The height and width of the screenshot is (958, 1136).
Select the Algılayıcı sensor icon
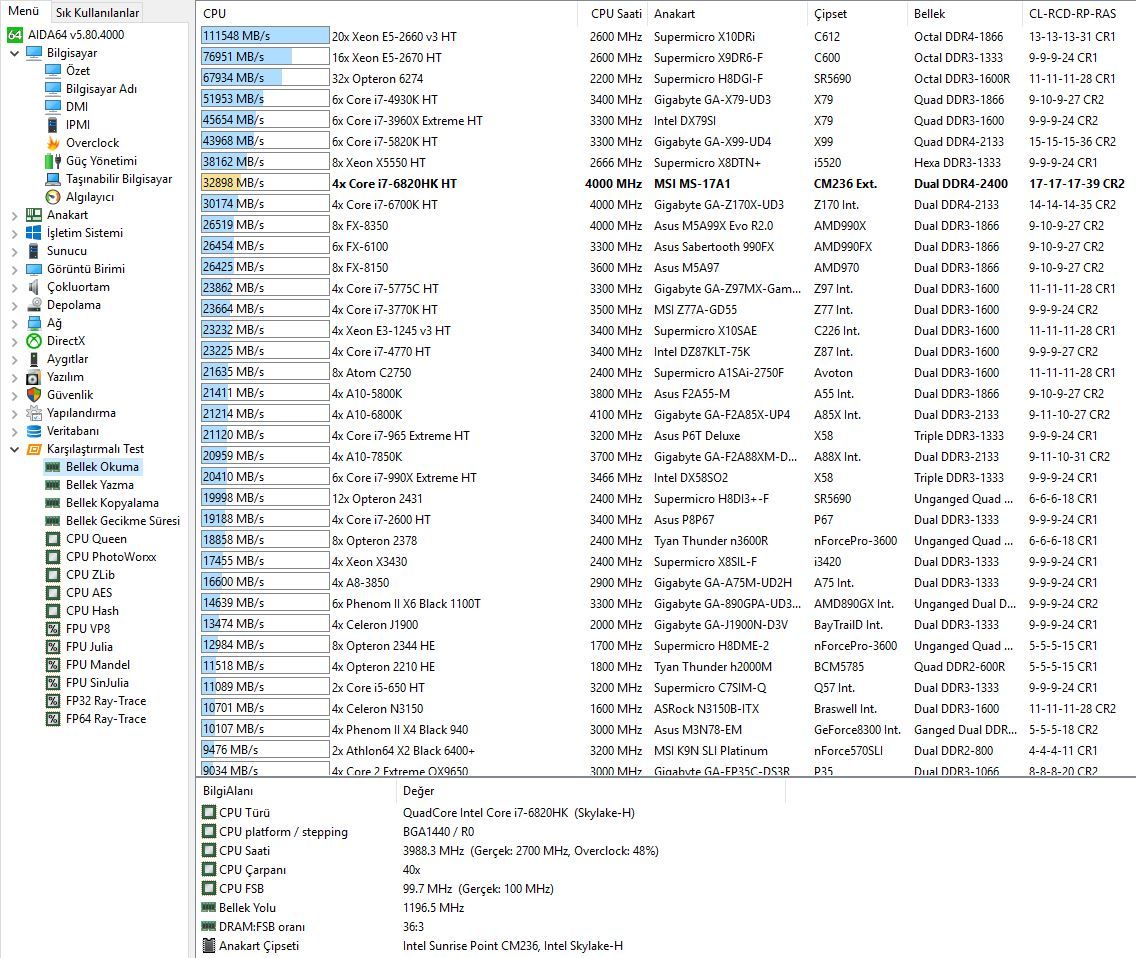(52, 196)
